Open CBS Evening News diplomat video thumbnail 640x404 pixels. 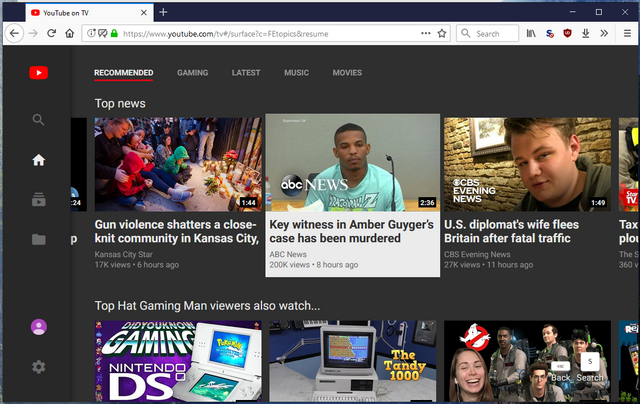(527, 164)
